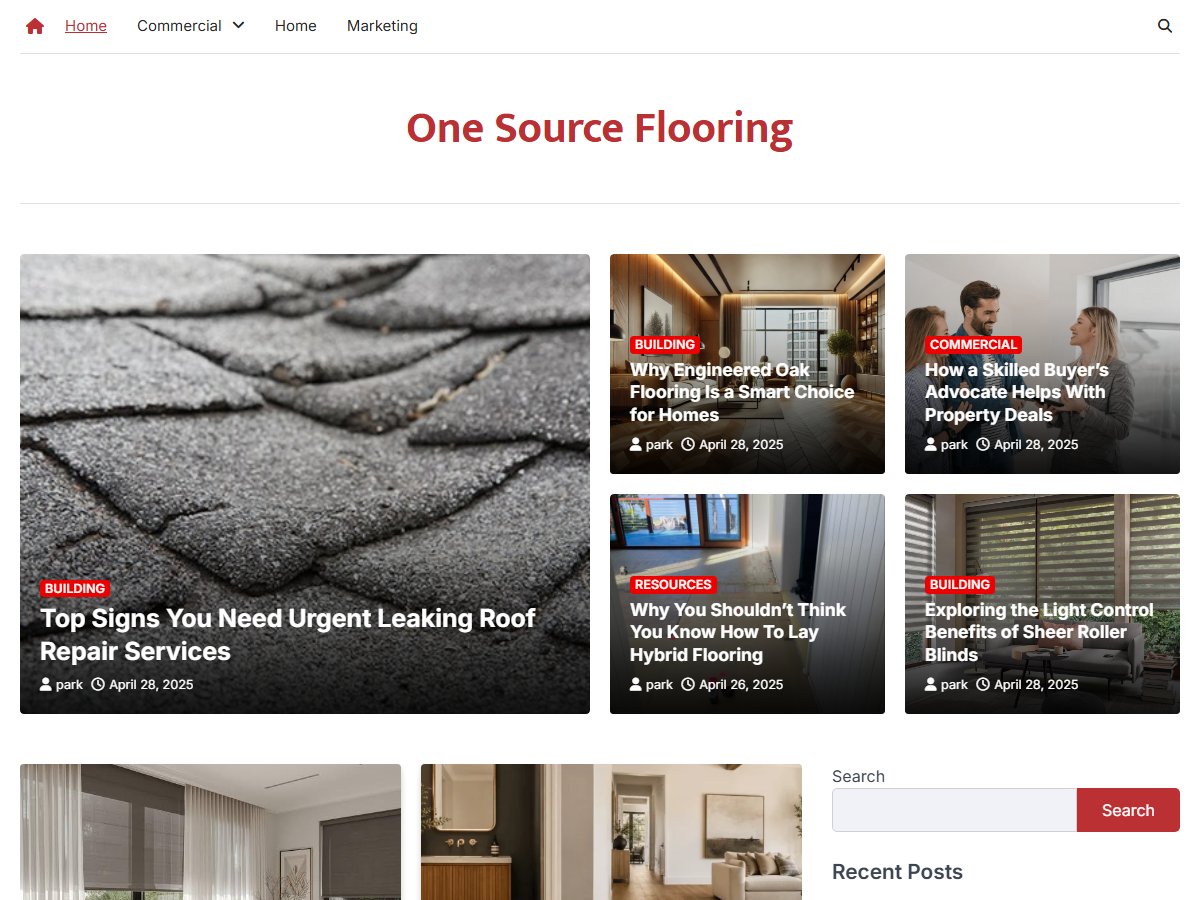Open Exploring the Light Control Sheer Roller Blinds article
Image resolution: width=1200 pixels, height=900 pixels.
pos(1039,632)
